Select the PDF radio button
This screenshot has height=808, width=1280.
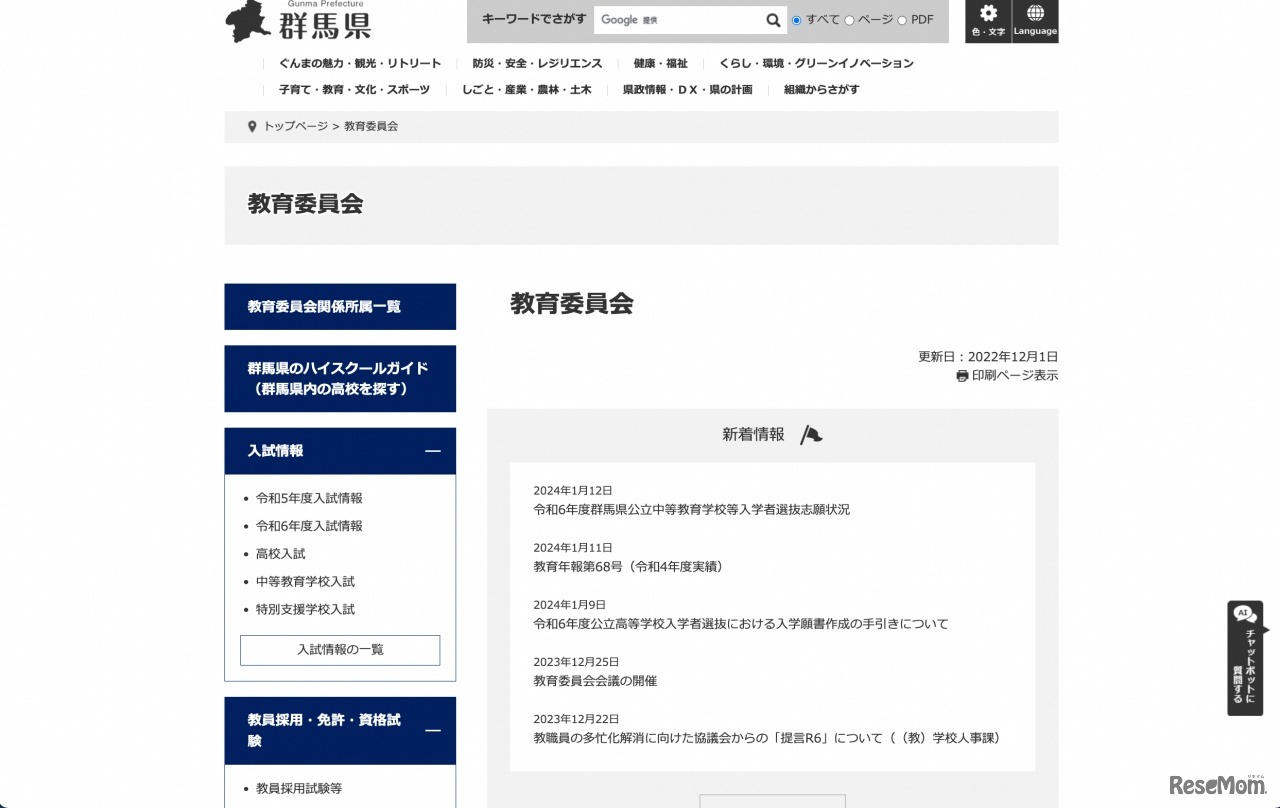902,20
